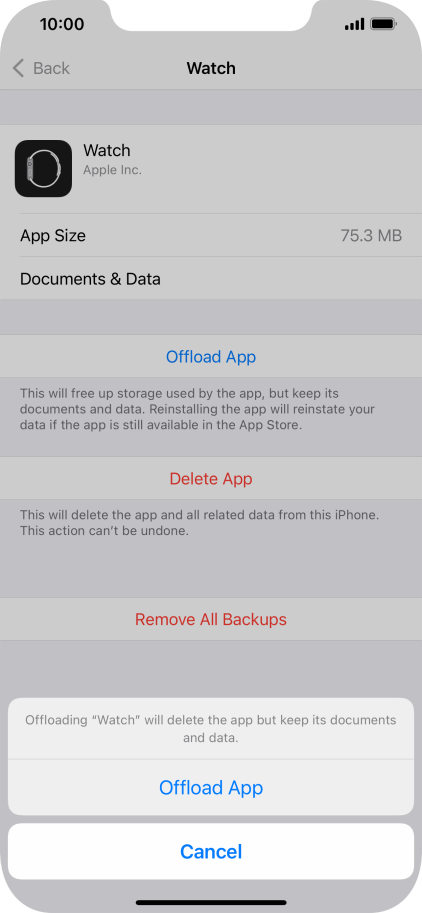Tap the 10:00 clock in status bar

[x=62, y=24]
